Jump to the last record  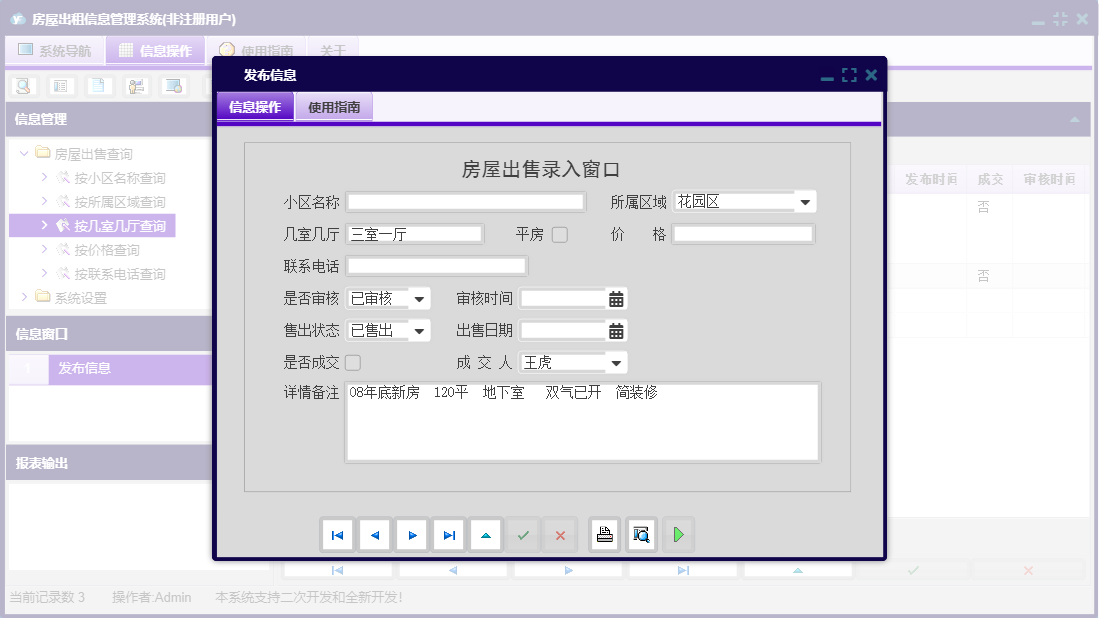click(x=449, y=534)
